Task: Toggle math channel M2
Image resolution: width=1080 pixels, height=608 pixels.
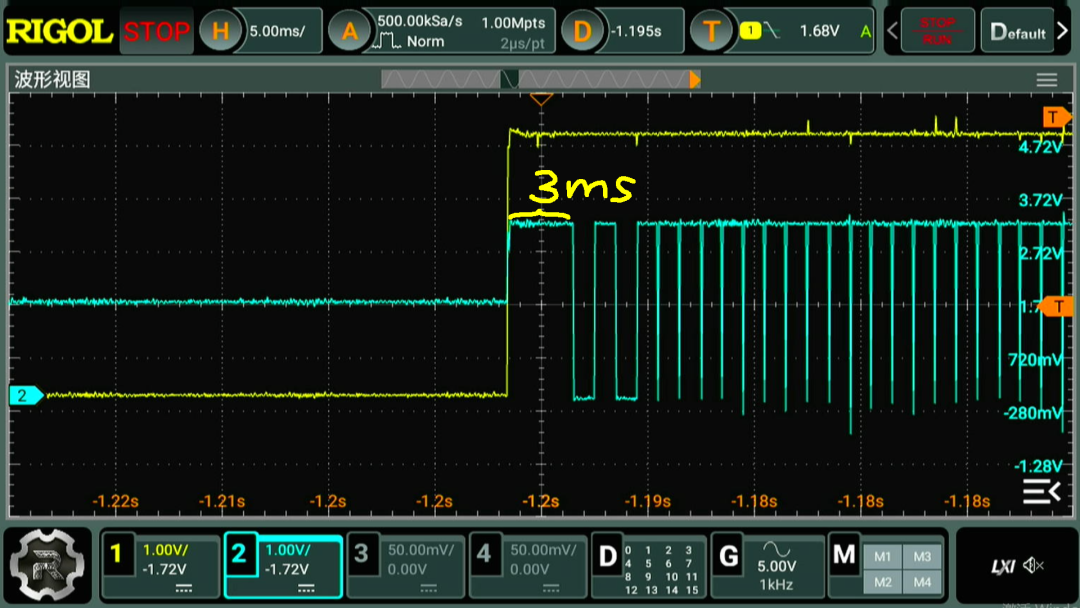Action: click(x=882, y=583)
